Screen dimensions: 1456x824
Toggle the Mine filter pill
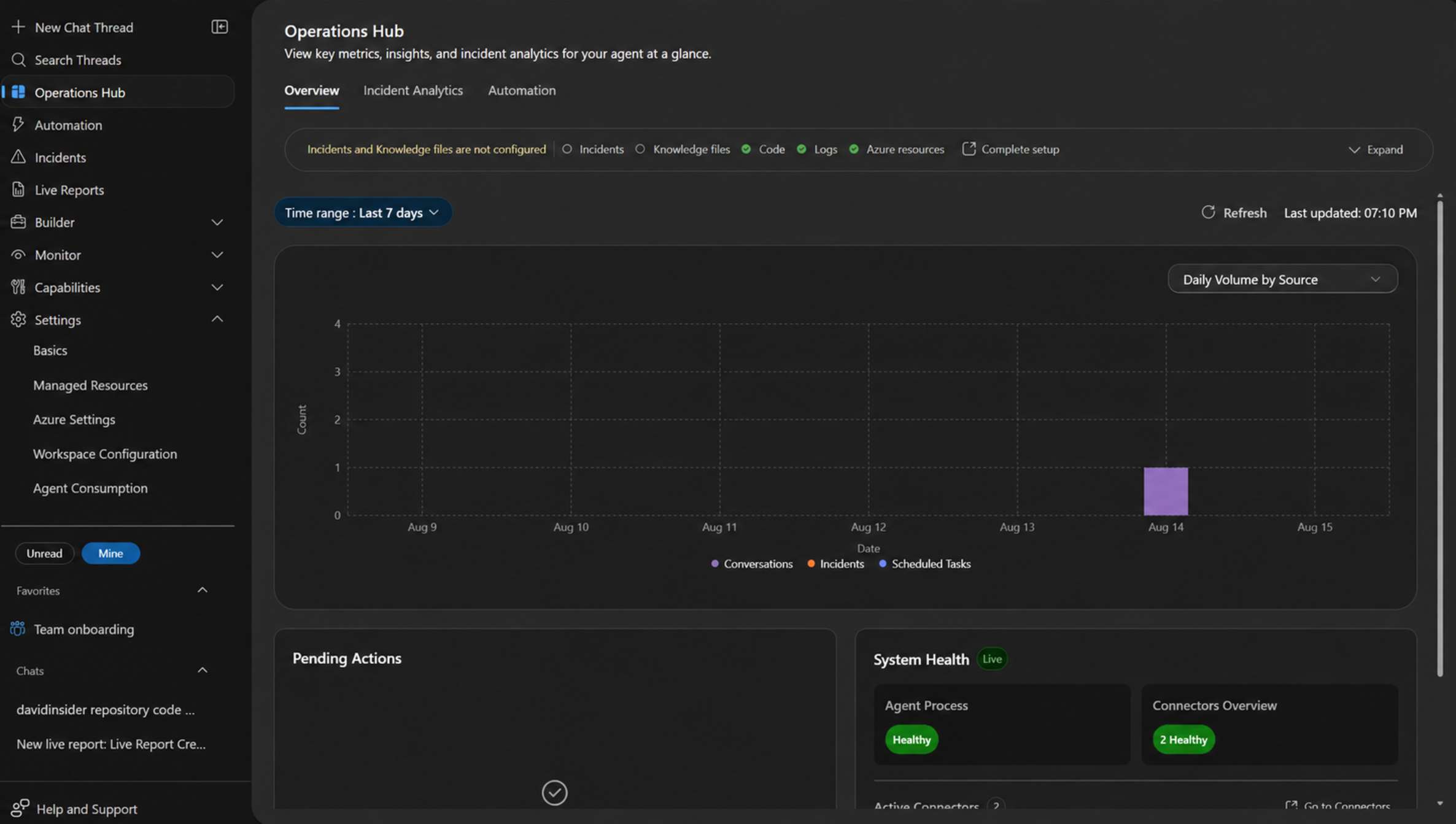pos(110,553)
